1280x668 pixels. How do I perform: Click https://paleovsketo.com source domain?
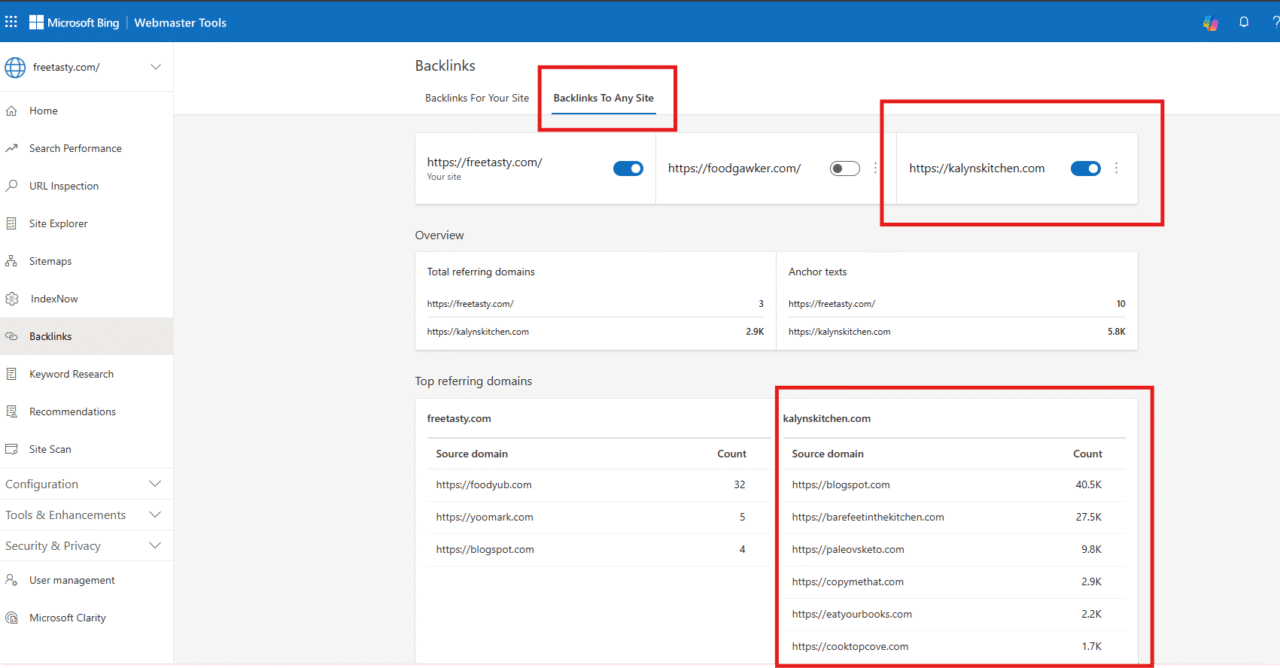coord(848,549)
